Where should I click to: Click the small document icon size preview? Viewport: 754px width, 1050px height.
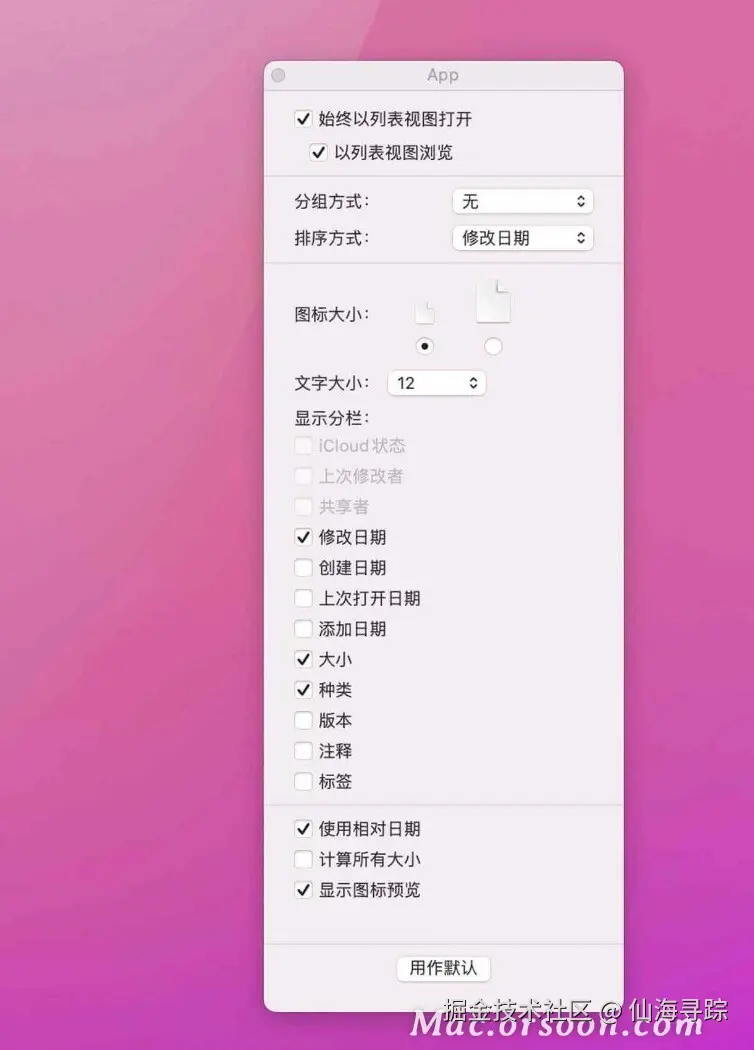click(x=425, y=313)
